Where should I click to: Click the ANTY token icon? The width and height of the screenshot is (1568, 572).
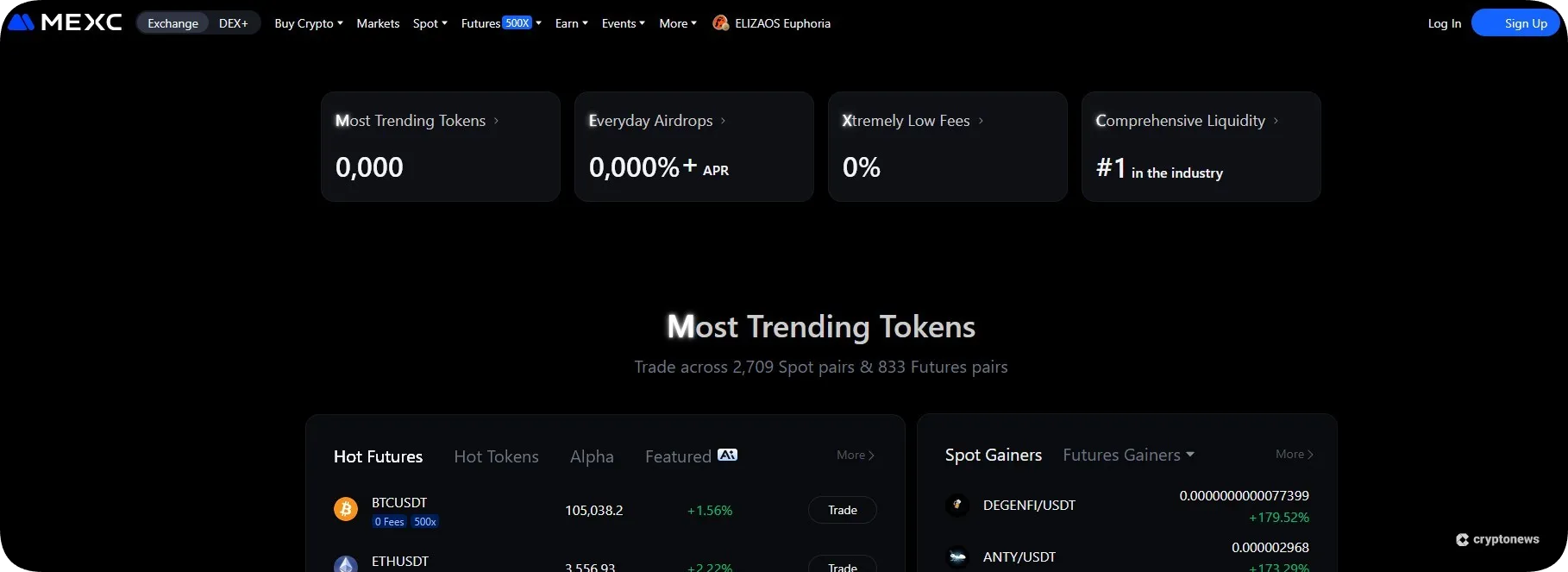(956, 556)
